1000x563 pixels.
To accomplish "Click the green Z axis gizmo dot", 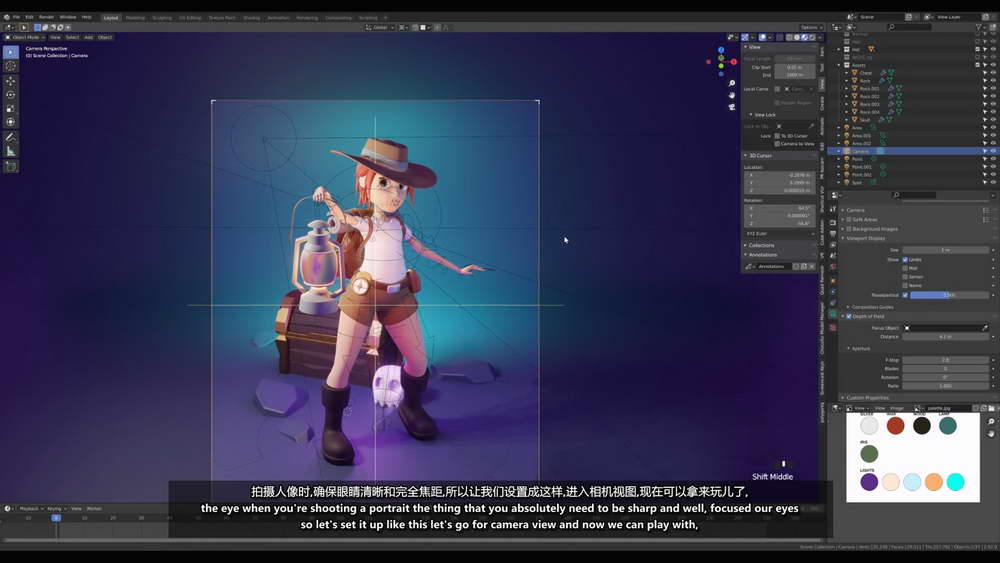I will coord(721,66).
